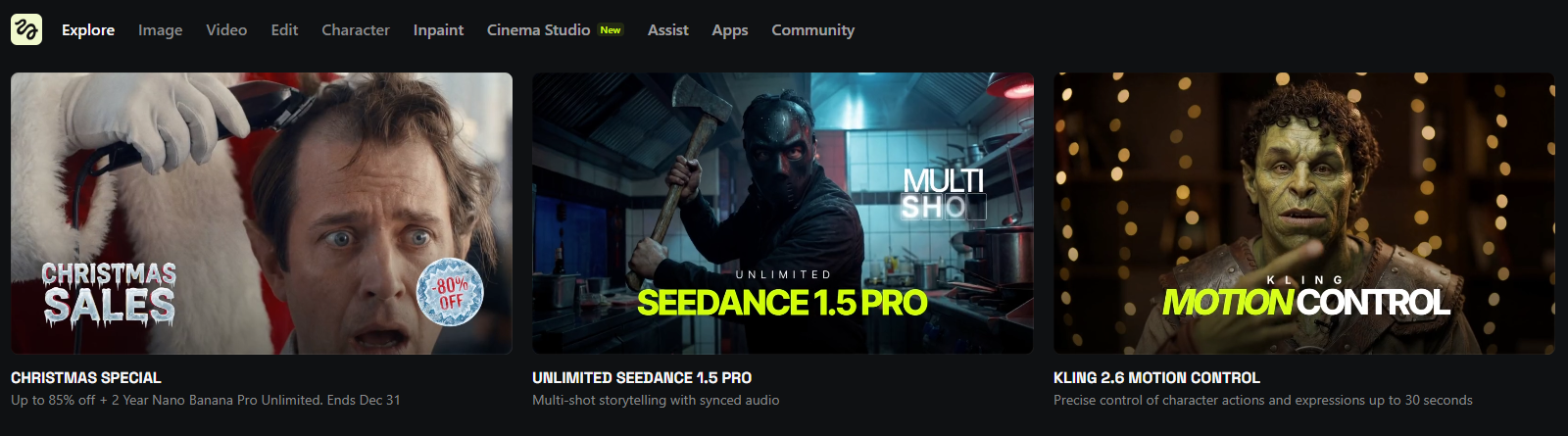The width and height of the screenshot is (1568, 436).
Task: Click the Higgsfield logo icon
Action: [26, 29]
